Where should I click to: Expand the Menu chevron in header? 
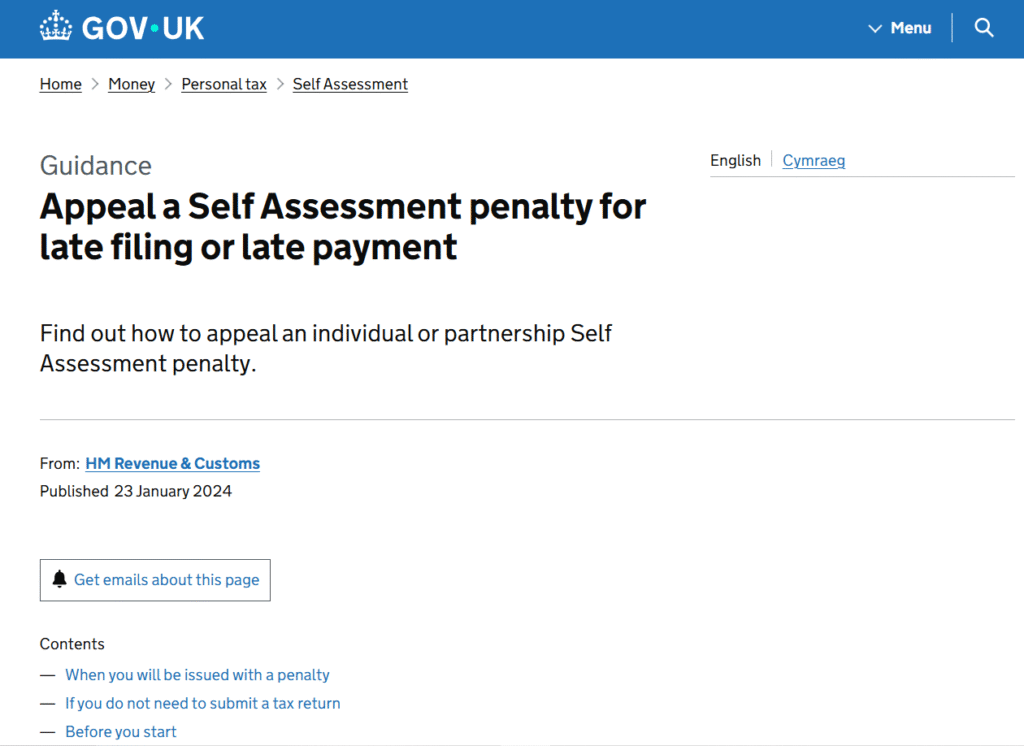tap(875, 28)
